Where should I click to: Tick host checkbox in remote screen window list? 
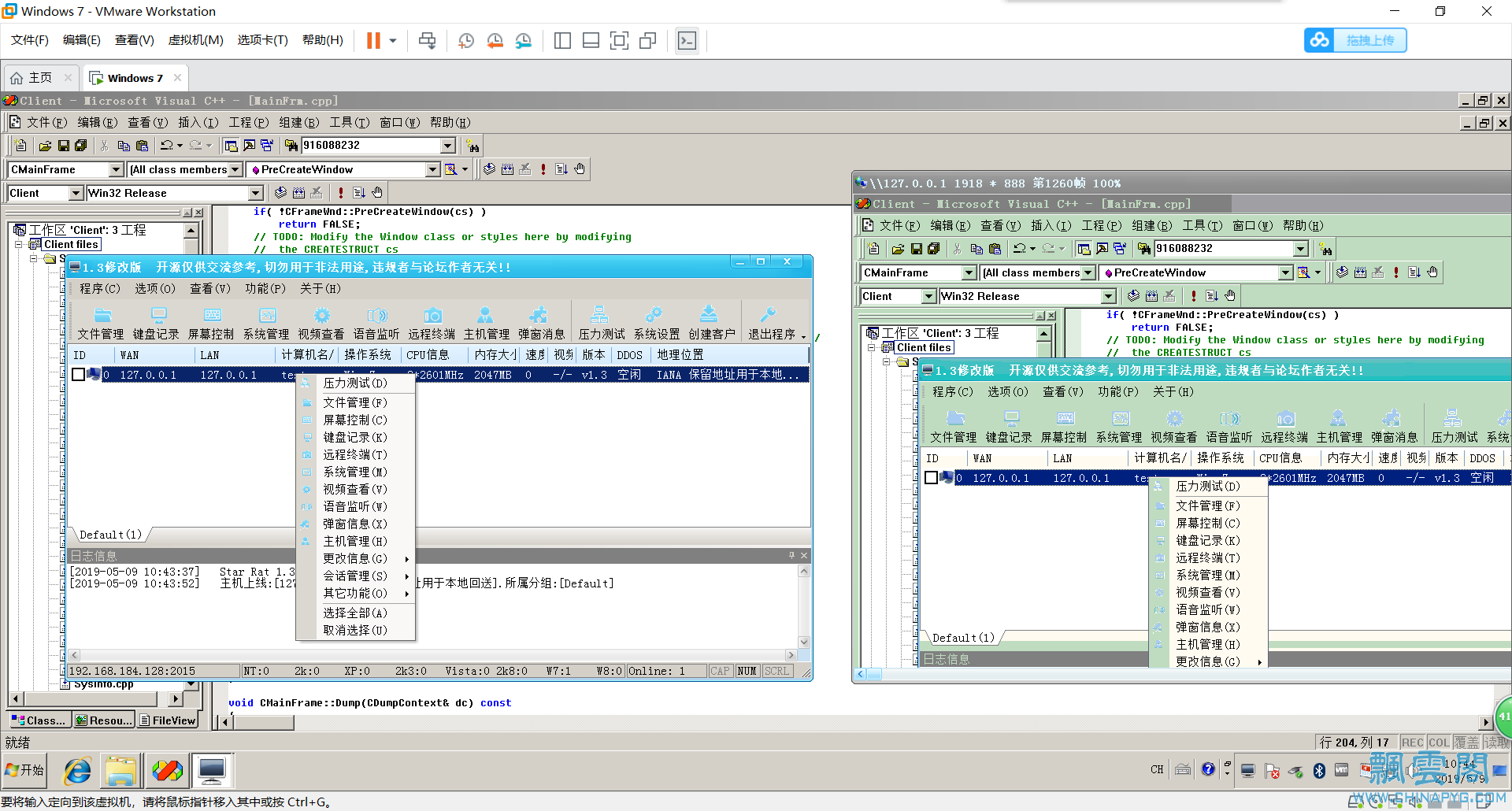click(x=931, y=478)
